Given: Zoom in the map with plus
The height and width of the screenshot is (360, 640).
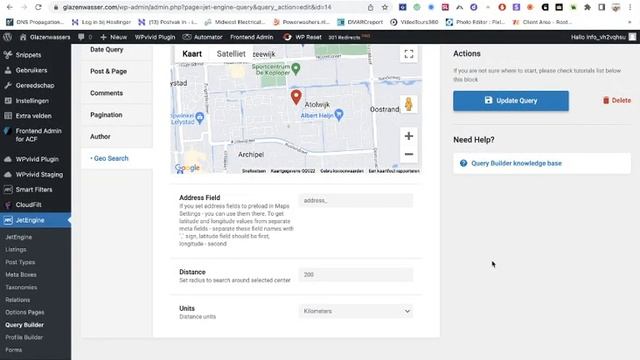Looking at the screenshot, I should [x=409, y=136].
